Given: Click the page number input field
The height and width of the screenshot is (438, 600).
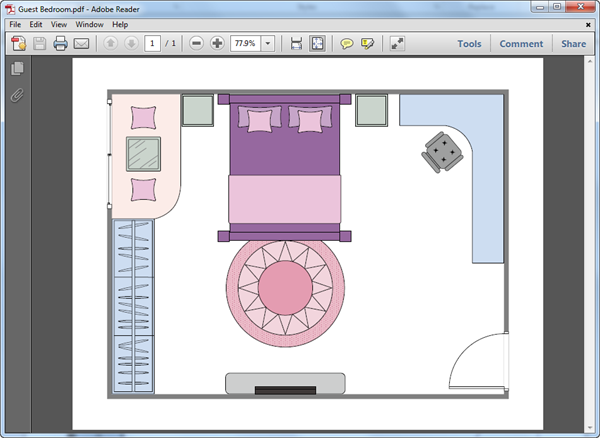Looking at the screenshot, I should coord(152,44).
